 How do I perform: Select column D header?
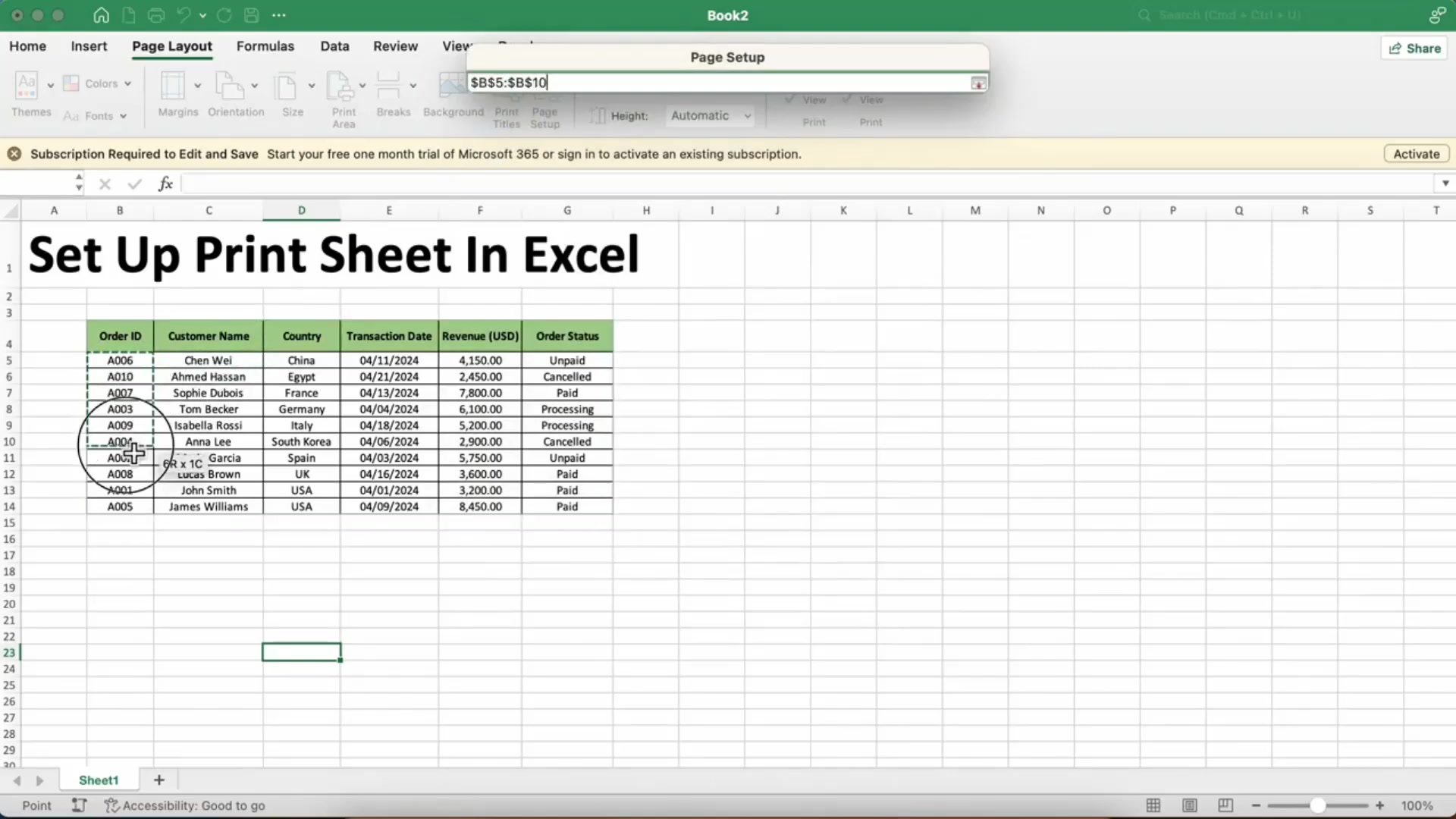click(302, 210)
